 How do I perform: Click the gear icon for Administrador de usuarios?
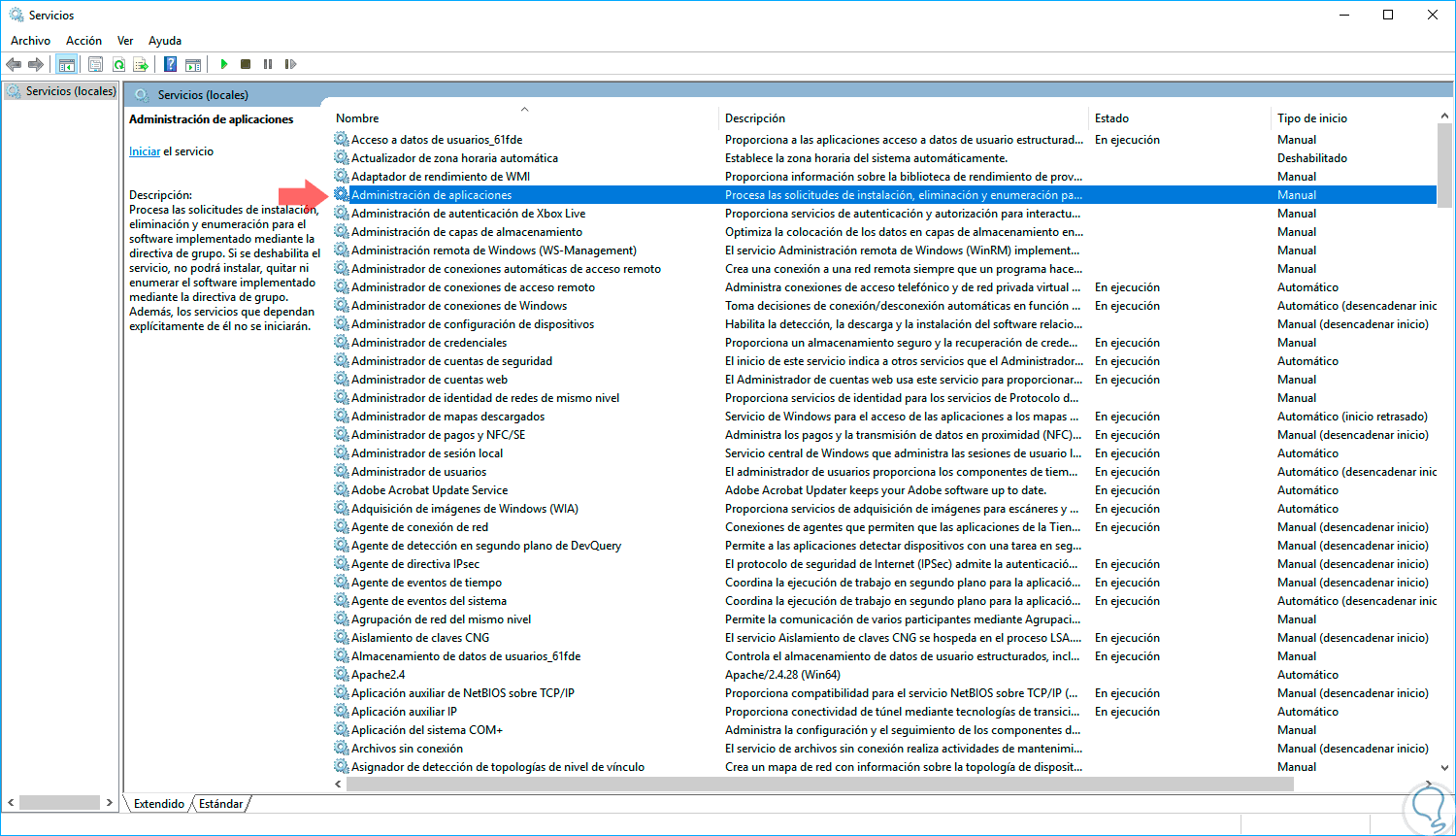342,472
